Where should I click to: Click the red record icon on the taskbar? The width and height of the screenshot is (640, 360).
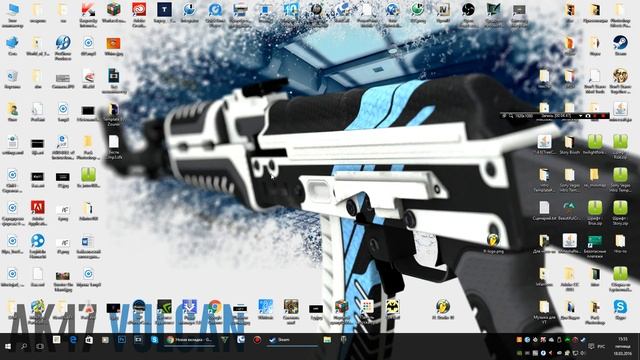(257, 340)
